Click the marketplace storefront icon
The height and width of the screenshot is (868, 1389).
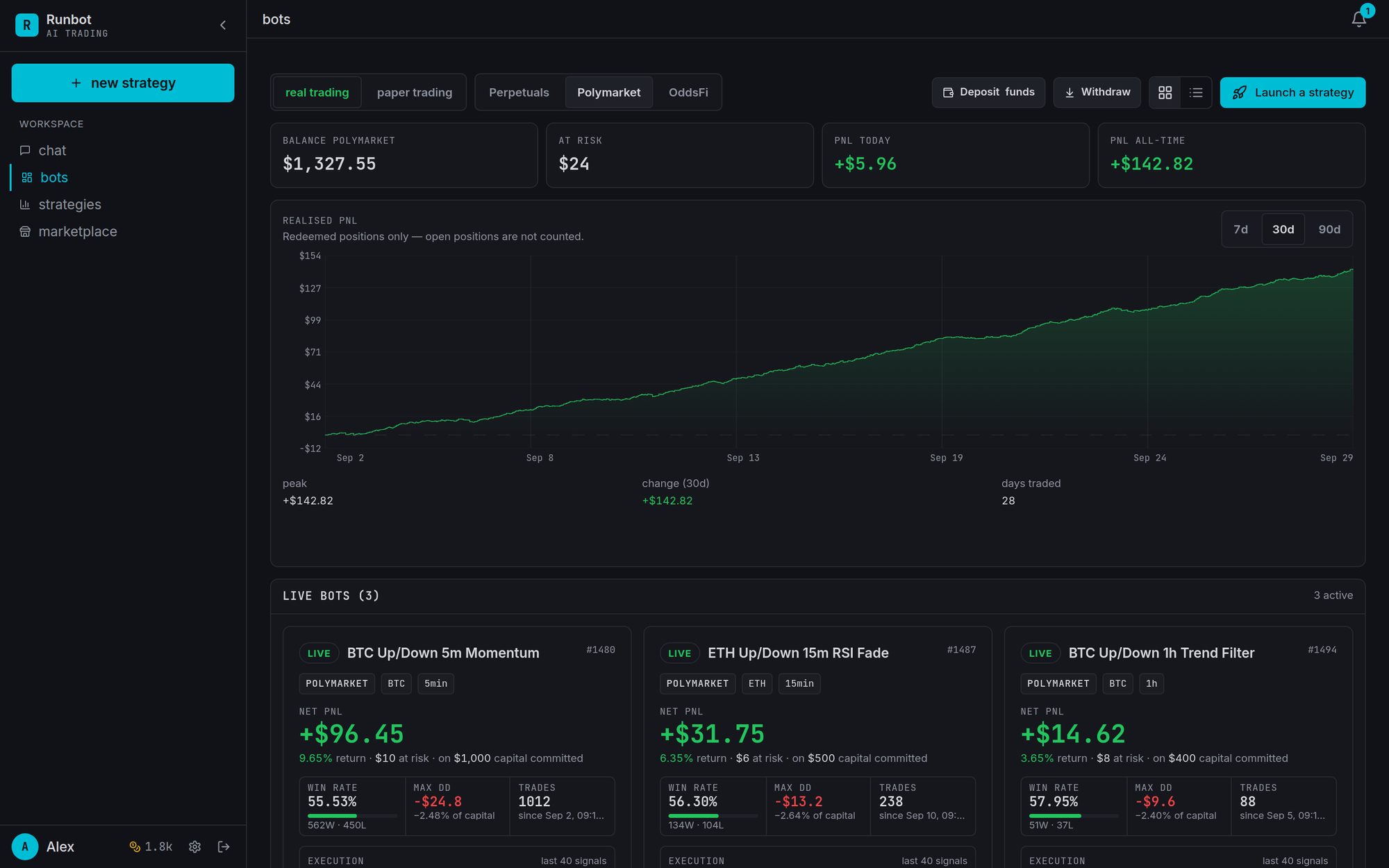[x=25, y=232]
